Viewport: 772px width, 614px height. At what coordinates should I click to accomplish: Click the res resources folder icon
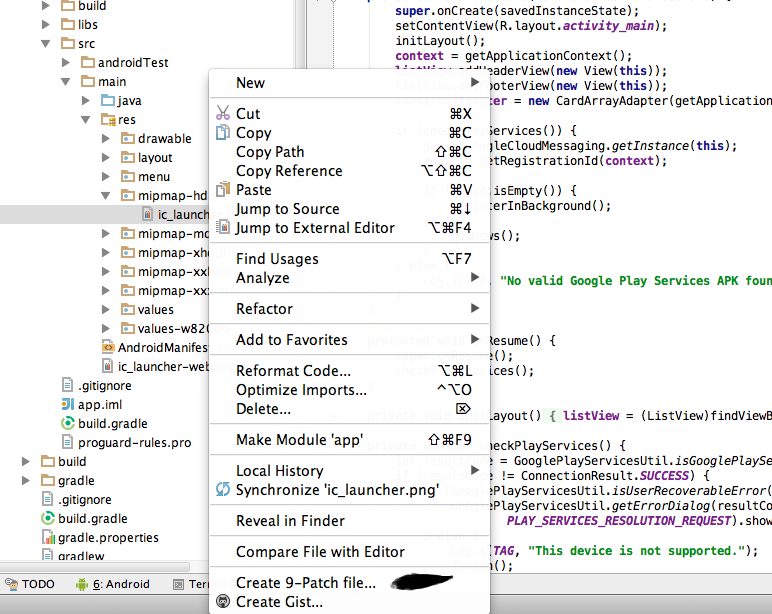(x=108, y=120)
